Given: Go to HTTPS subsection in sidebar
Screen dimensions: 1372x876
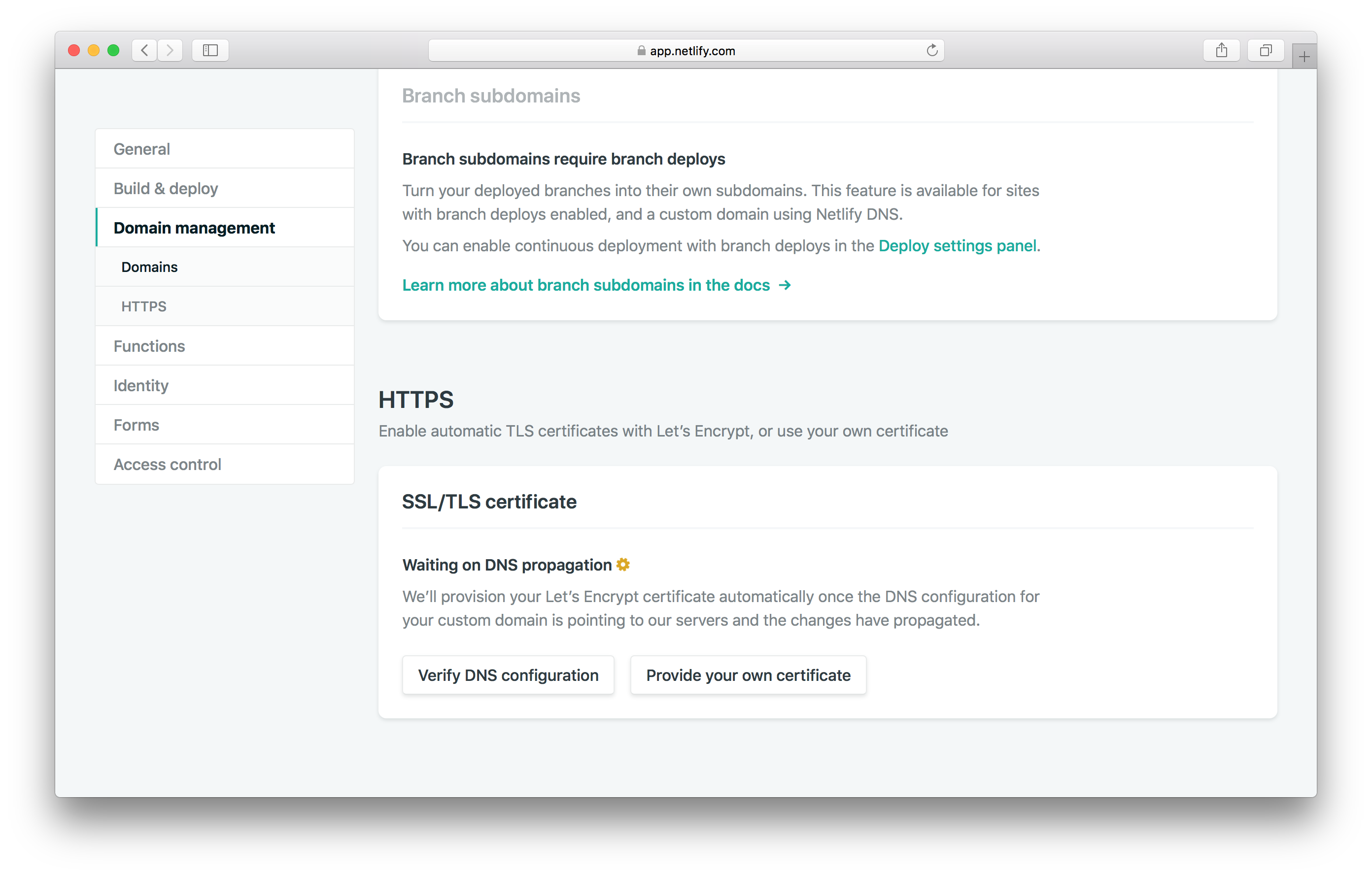Looking at the screenshot, I should 143,306.
